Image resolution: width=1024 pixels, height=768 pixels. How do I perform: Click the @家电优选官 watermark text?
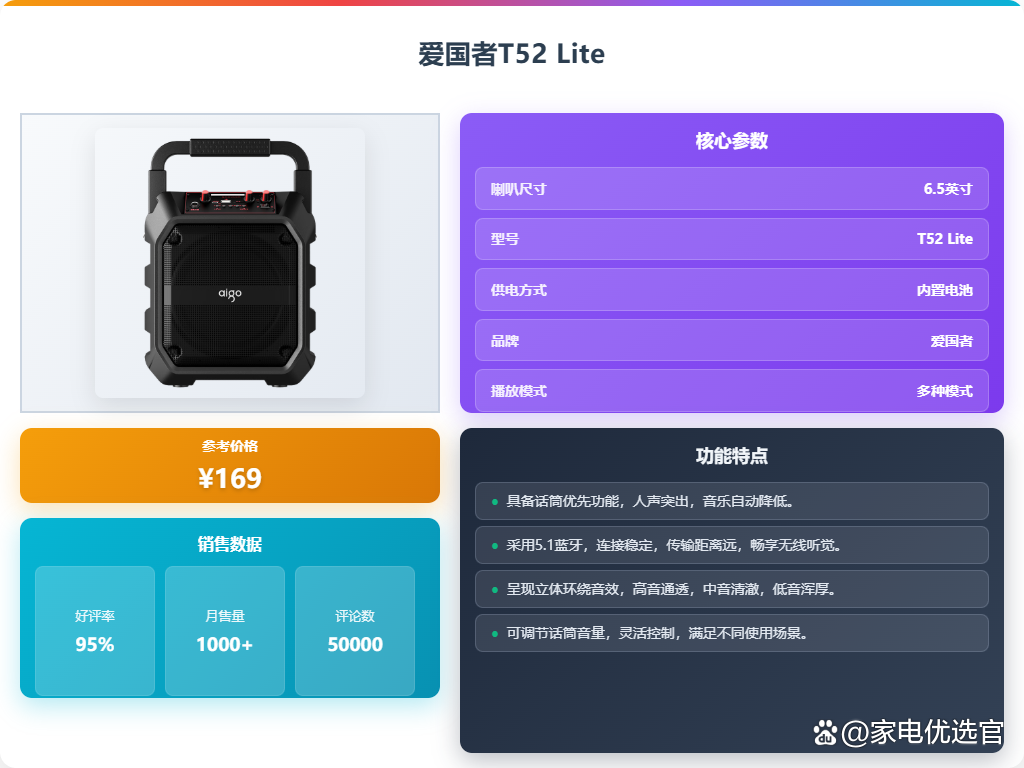(921, 732)
